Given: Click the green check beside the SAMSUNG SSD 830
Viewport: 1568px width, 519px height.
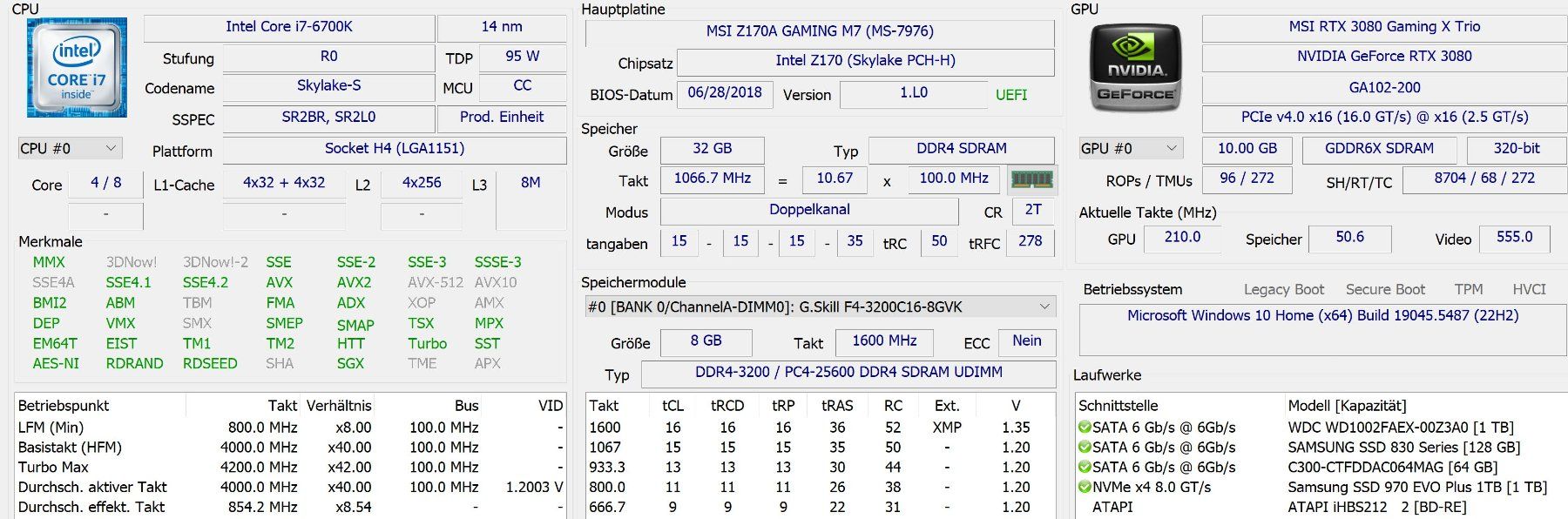Looking at the screenshot, I should click(1085, 448).
